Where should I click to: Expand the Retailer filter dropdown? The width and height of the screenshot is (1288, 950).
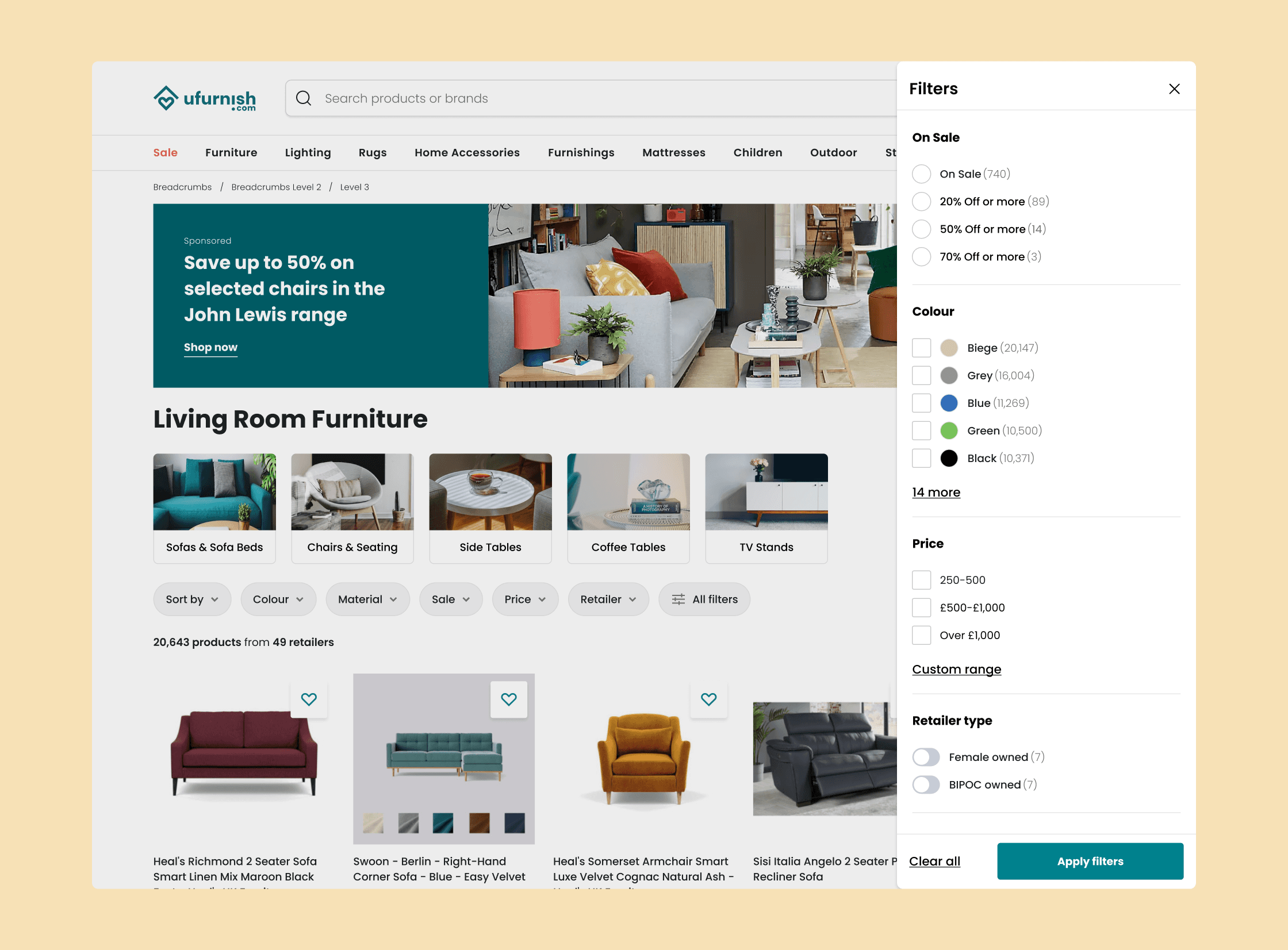click(x=607, y=599)
